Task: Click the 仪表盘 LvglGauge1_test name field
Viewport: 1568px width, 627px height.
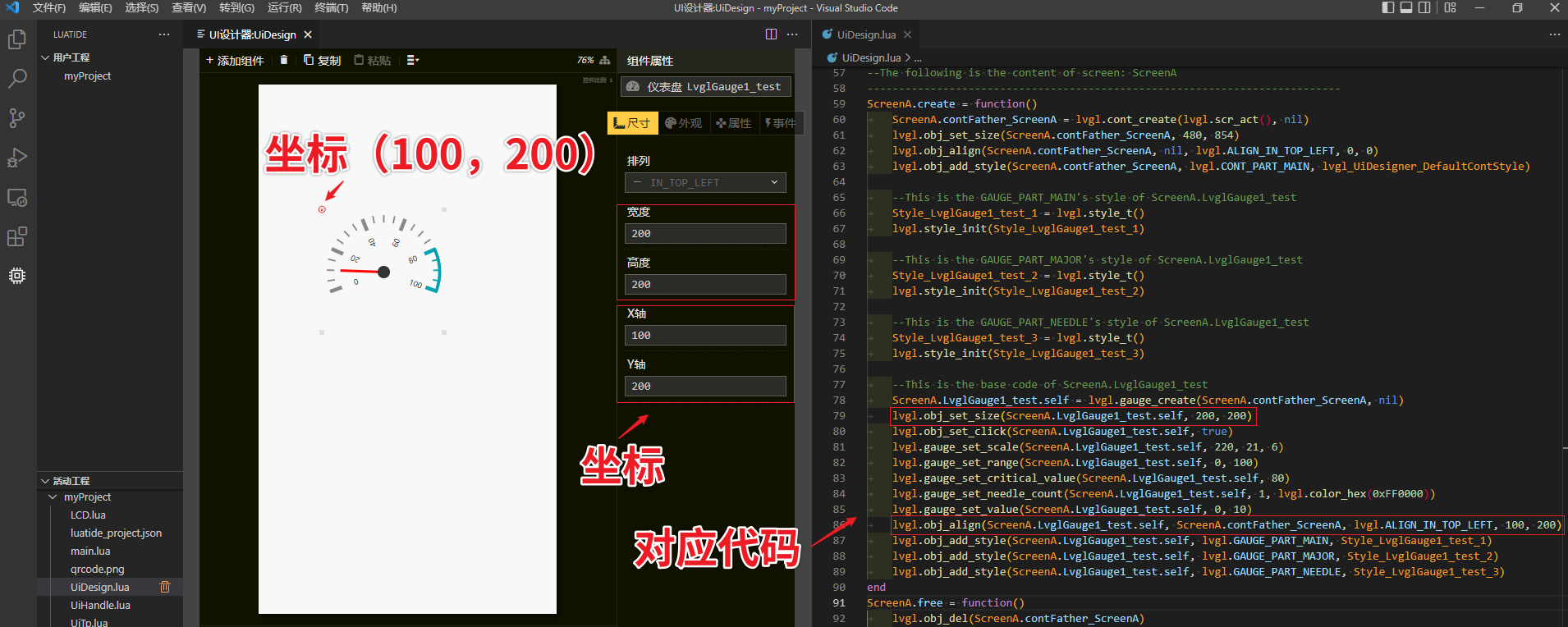Action: click(706, 86)
